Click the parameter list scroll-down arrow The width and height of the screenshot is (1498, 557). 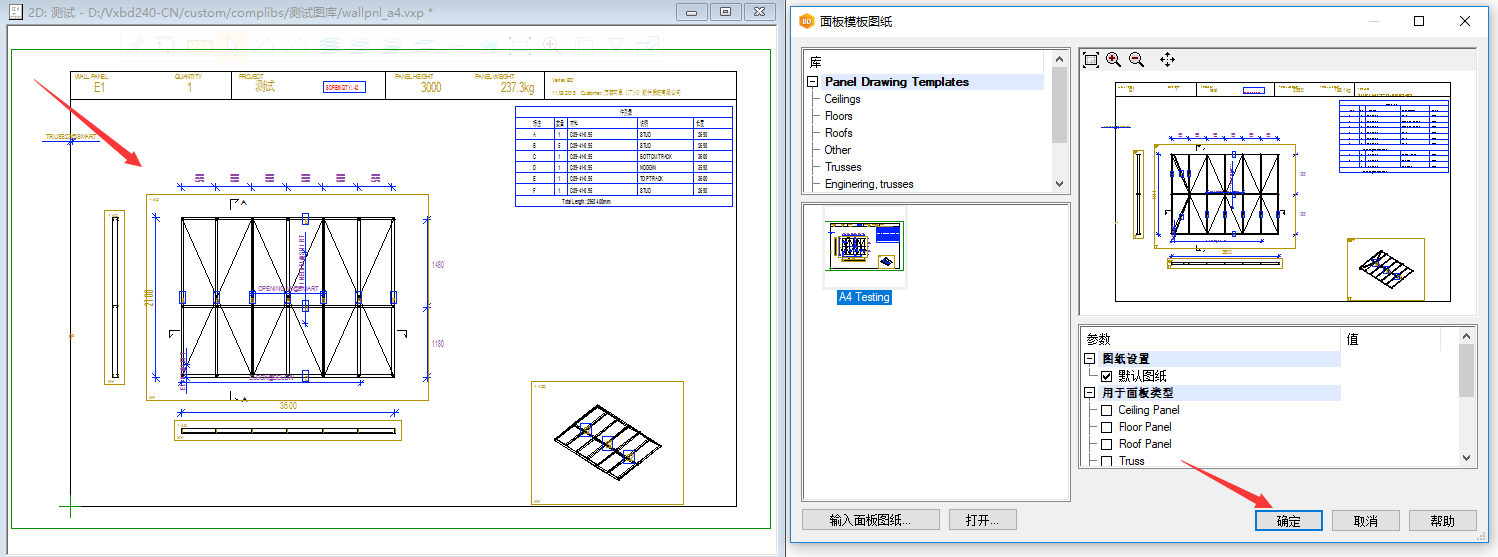click(1467, 458)
